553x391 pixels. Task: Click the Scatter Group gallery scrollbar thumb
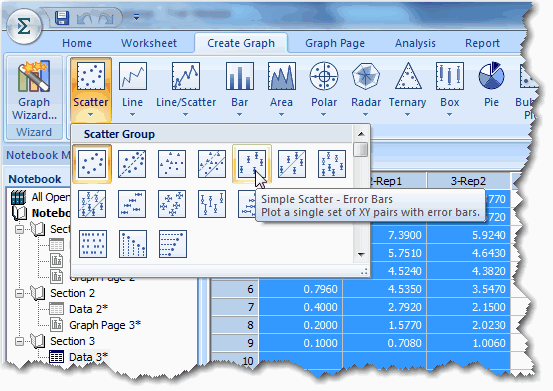[x=361, y=149]
